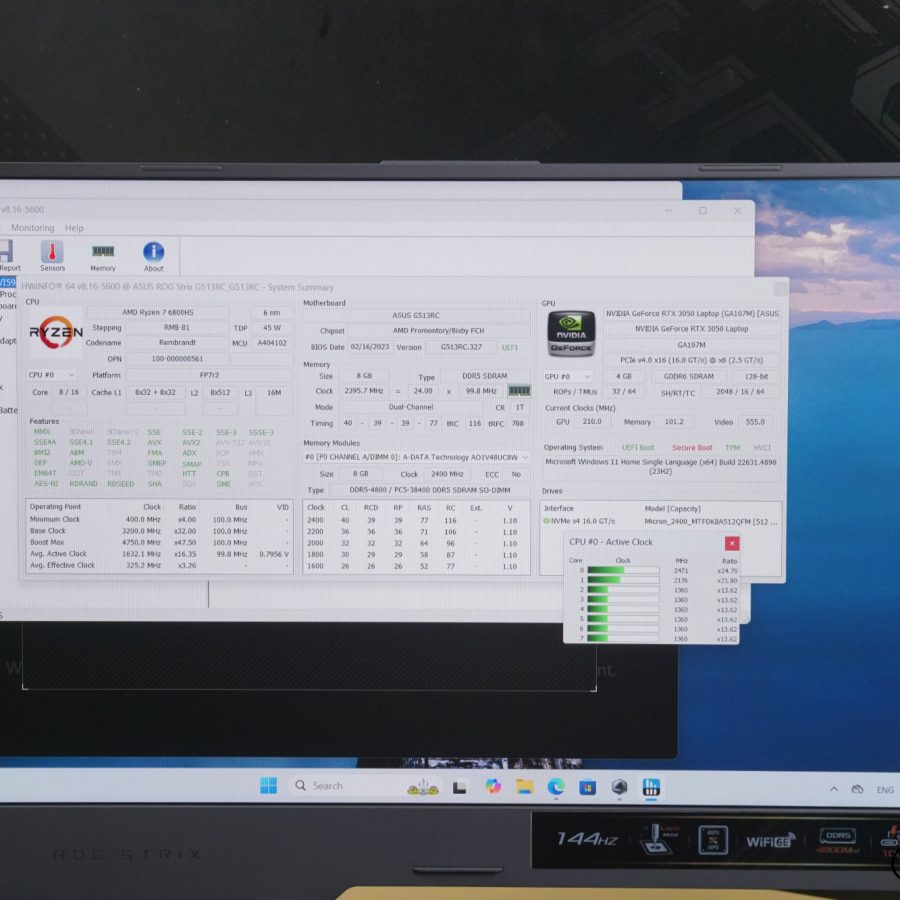Click the 'TPM' status label
Viewport: 900px width, 900px height.
(732, 448)
